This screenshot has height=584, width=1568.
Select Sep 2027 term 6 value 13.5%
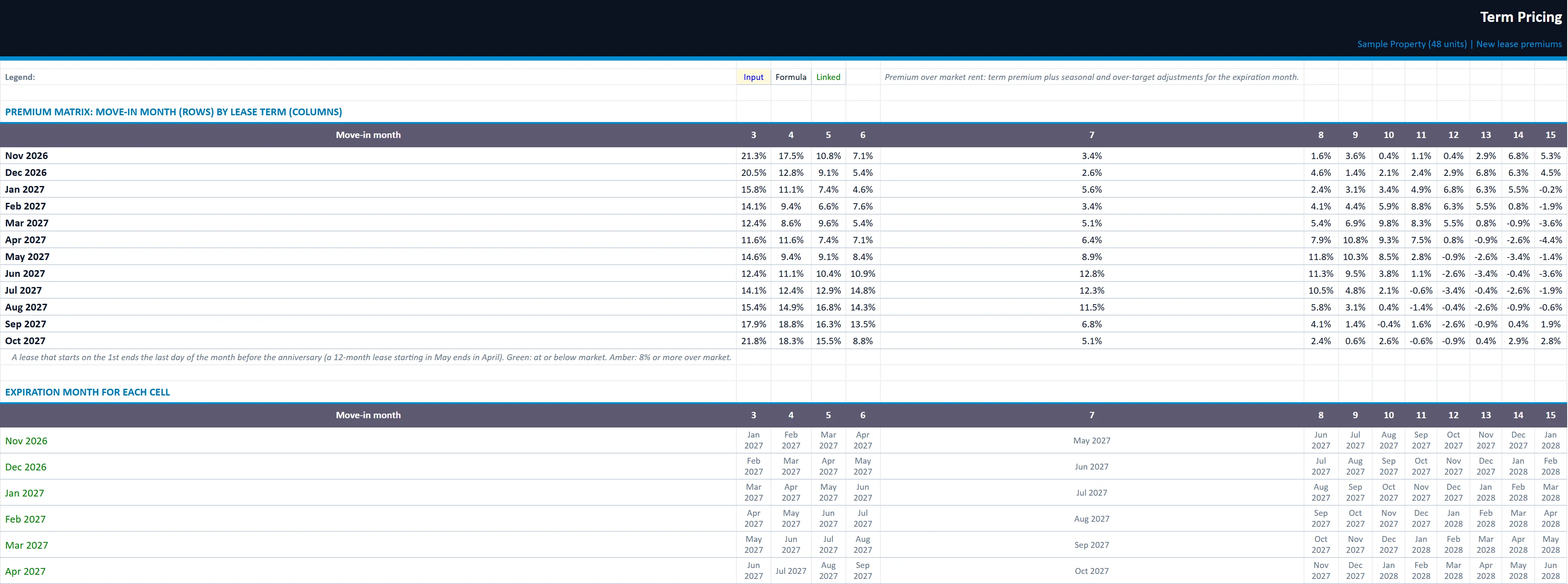[x=862, y=324]
